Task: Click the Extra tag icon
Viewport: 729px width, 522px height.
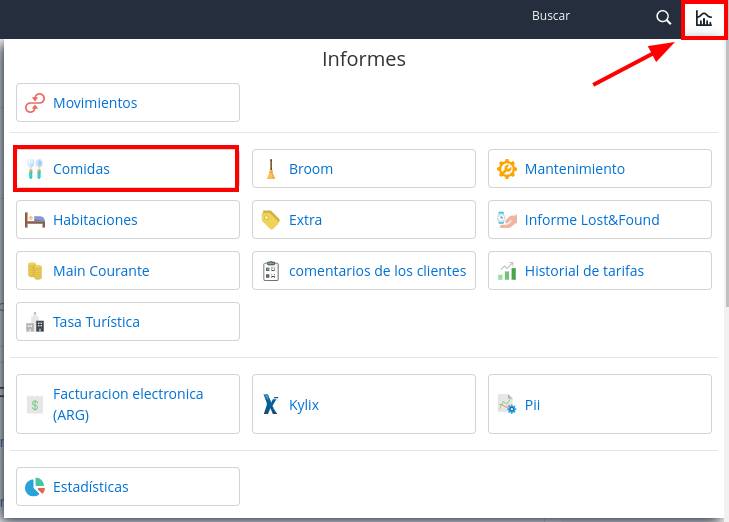Action: 271,220
